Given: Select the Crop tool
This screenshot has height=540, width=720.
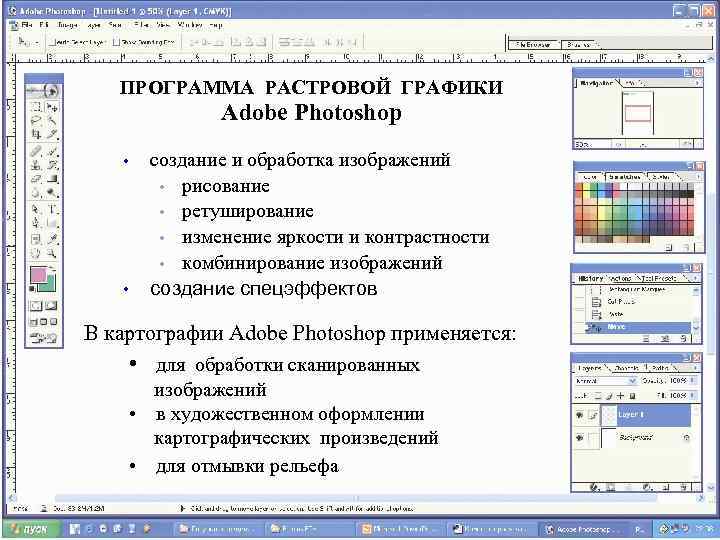Looking at the screenshot, I should [36, 134].
